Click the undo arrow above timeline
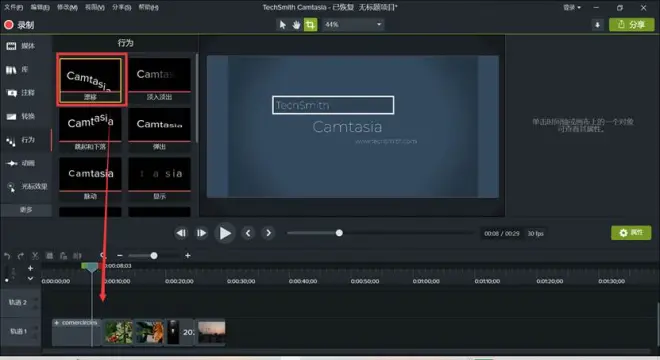 coord(7,256)
